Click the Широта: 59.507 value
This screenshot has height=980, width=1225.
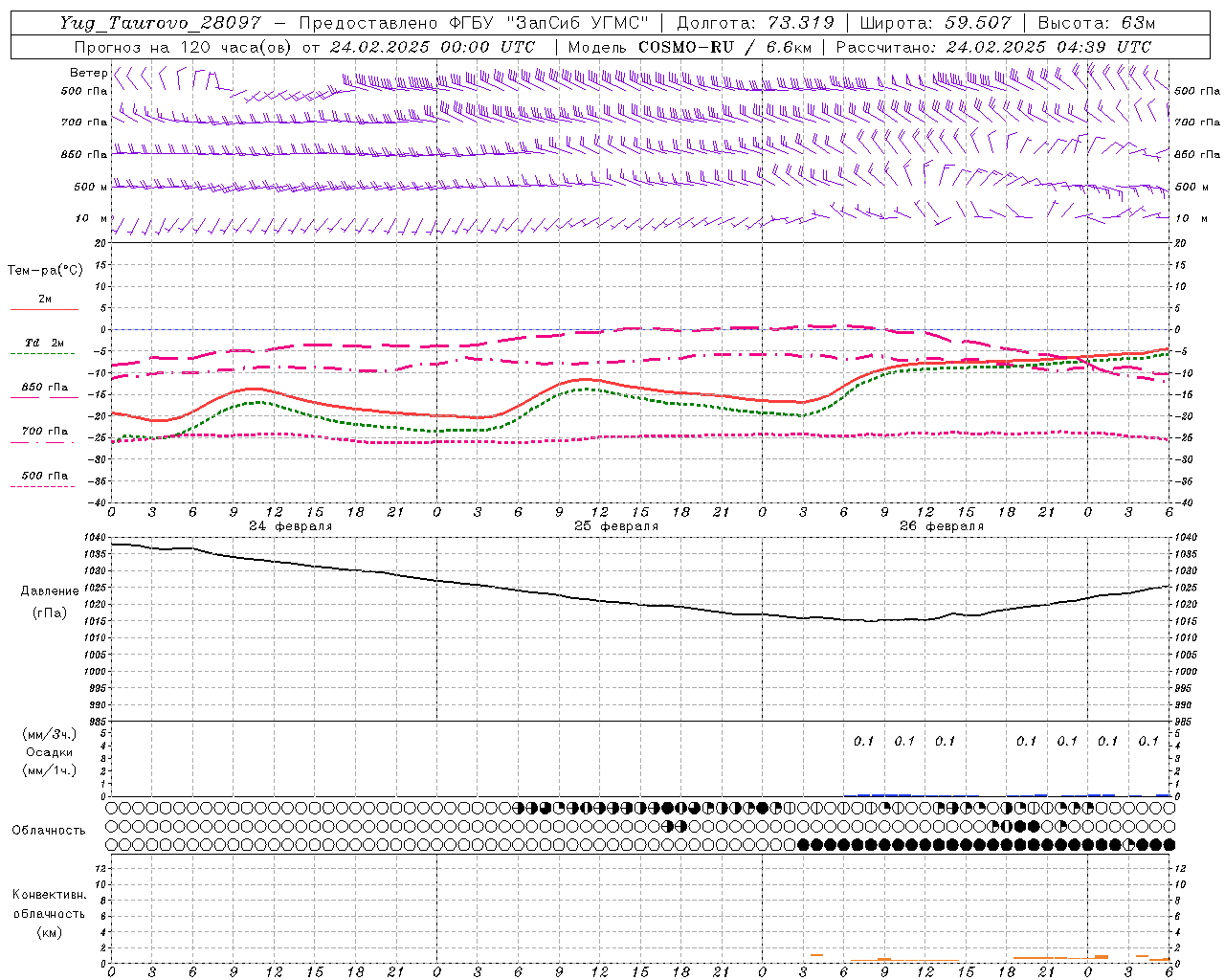(x=935, y=23)
